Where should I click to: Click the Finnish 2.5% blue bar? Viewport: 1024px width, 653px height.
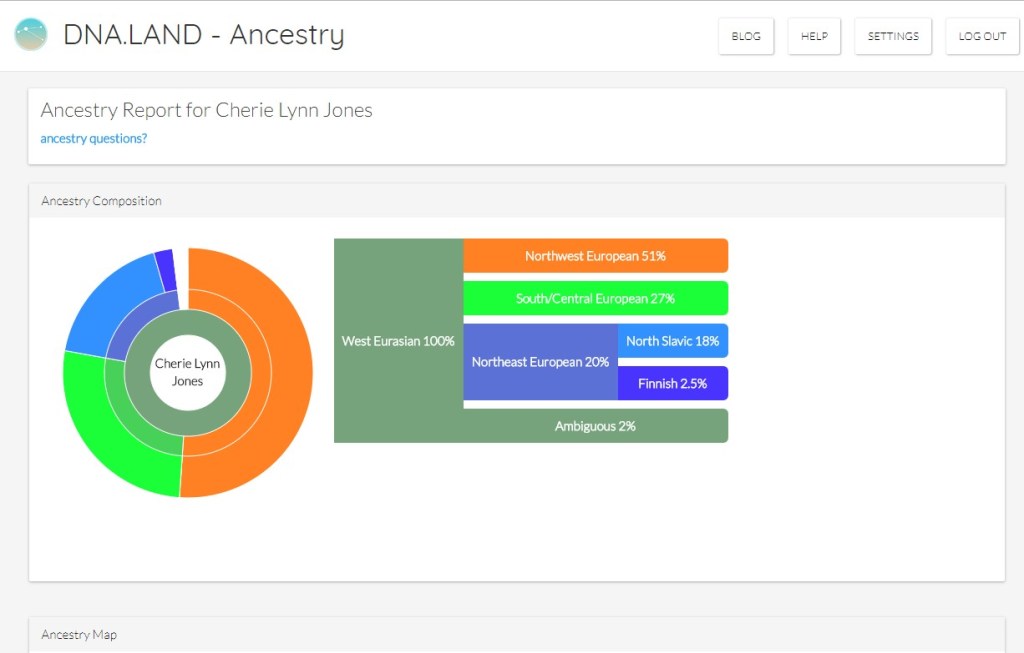(x=672, y=383)
